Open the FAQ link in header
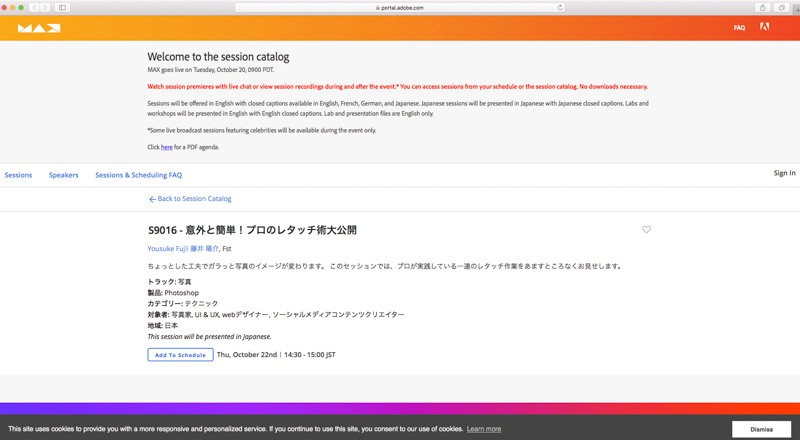This screenshot has width=800, height=440. pos(739,28)
